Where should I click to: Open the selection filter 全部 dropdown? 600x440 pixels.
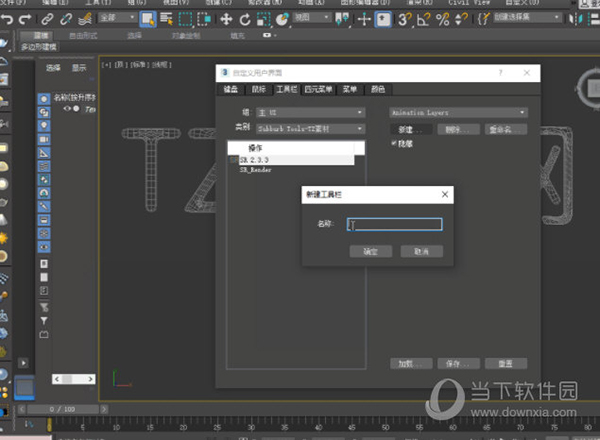tap(118, 17)
